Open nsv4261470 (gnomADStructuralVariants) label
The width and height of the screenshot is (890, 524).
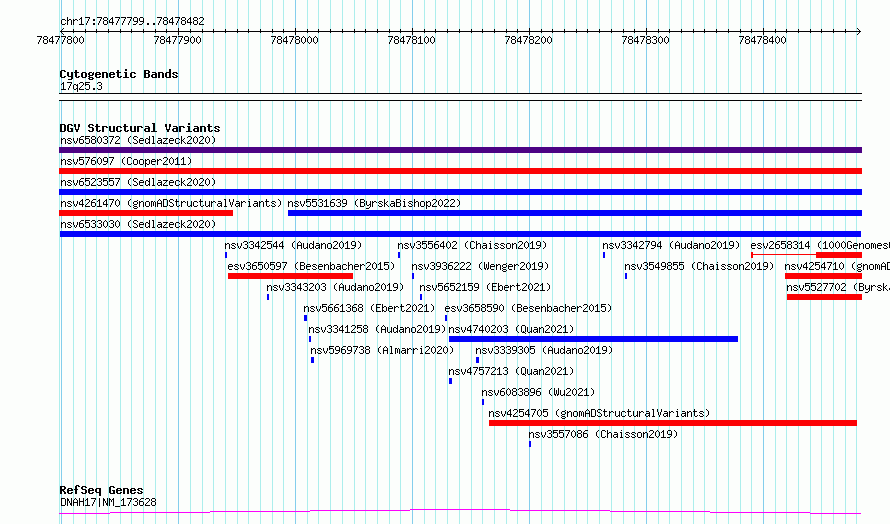tap(171, 203)
